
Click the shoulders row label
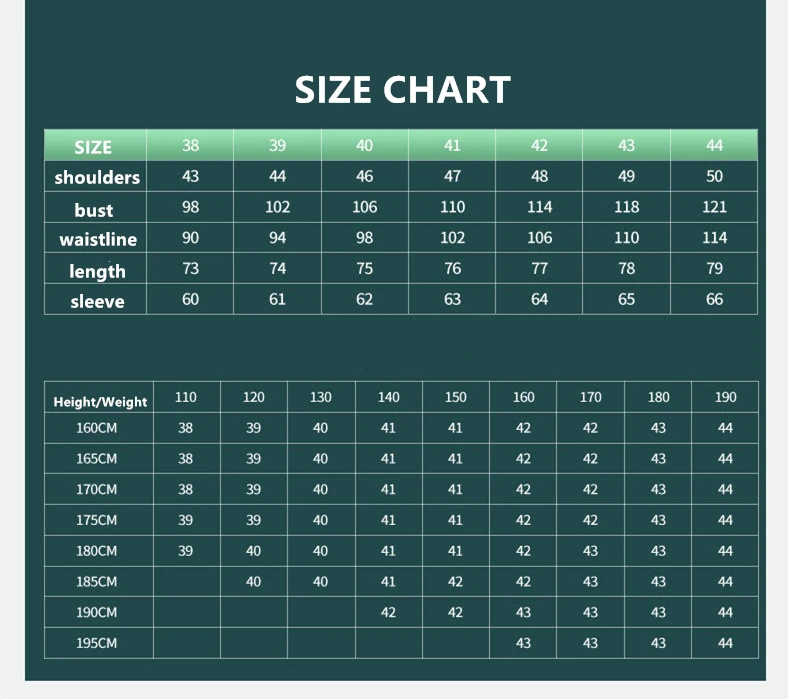[97, 178]
